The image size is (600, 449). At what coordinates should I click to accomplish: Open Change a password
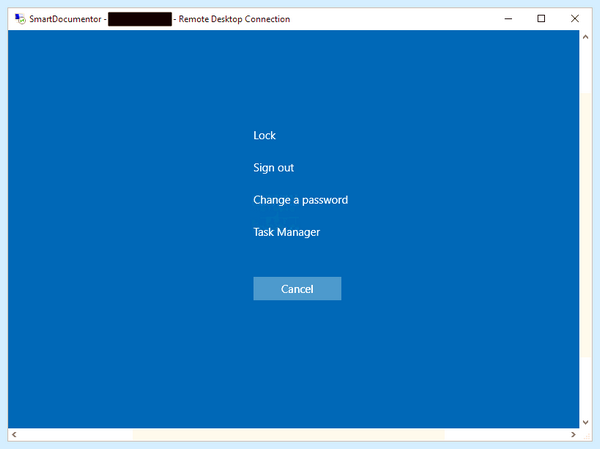[x=300, y=200]
